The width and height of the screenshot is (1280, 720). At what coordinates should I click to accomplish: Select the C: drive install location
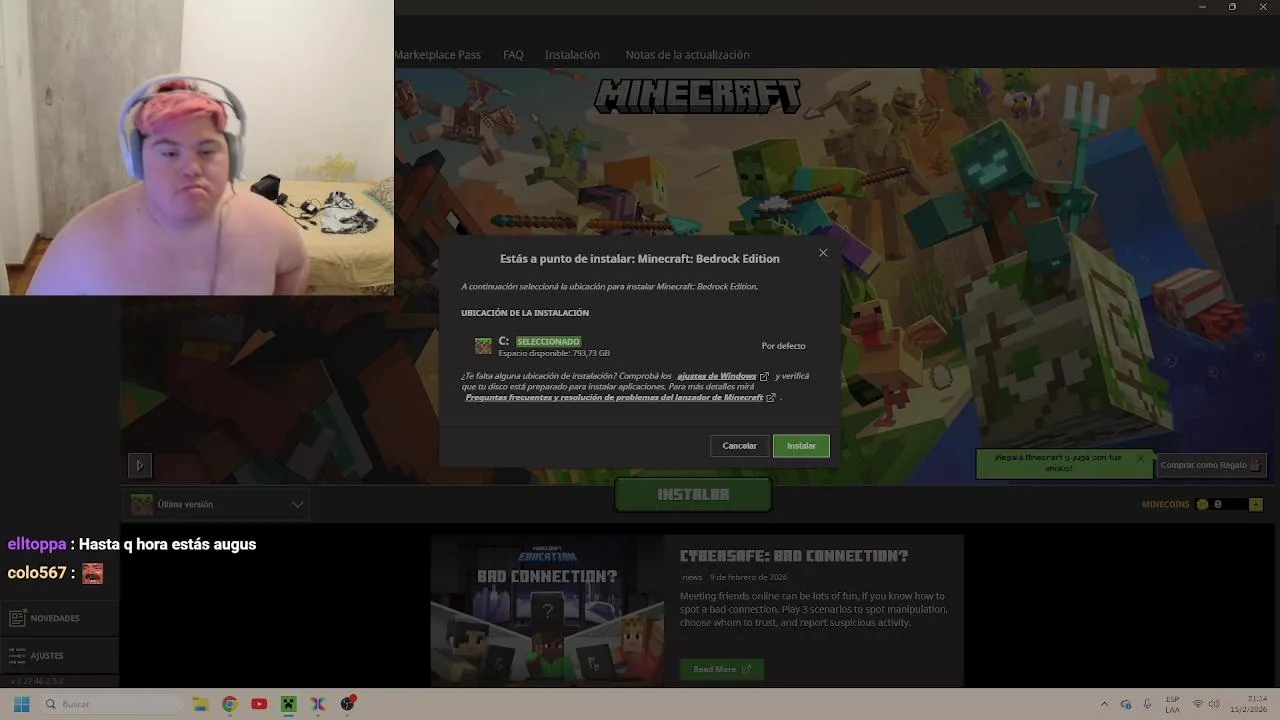point(640,346)
